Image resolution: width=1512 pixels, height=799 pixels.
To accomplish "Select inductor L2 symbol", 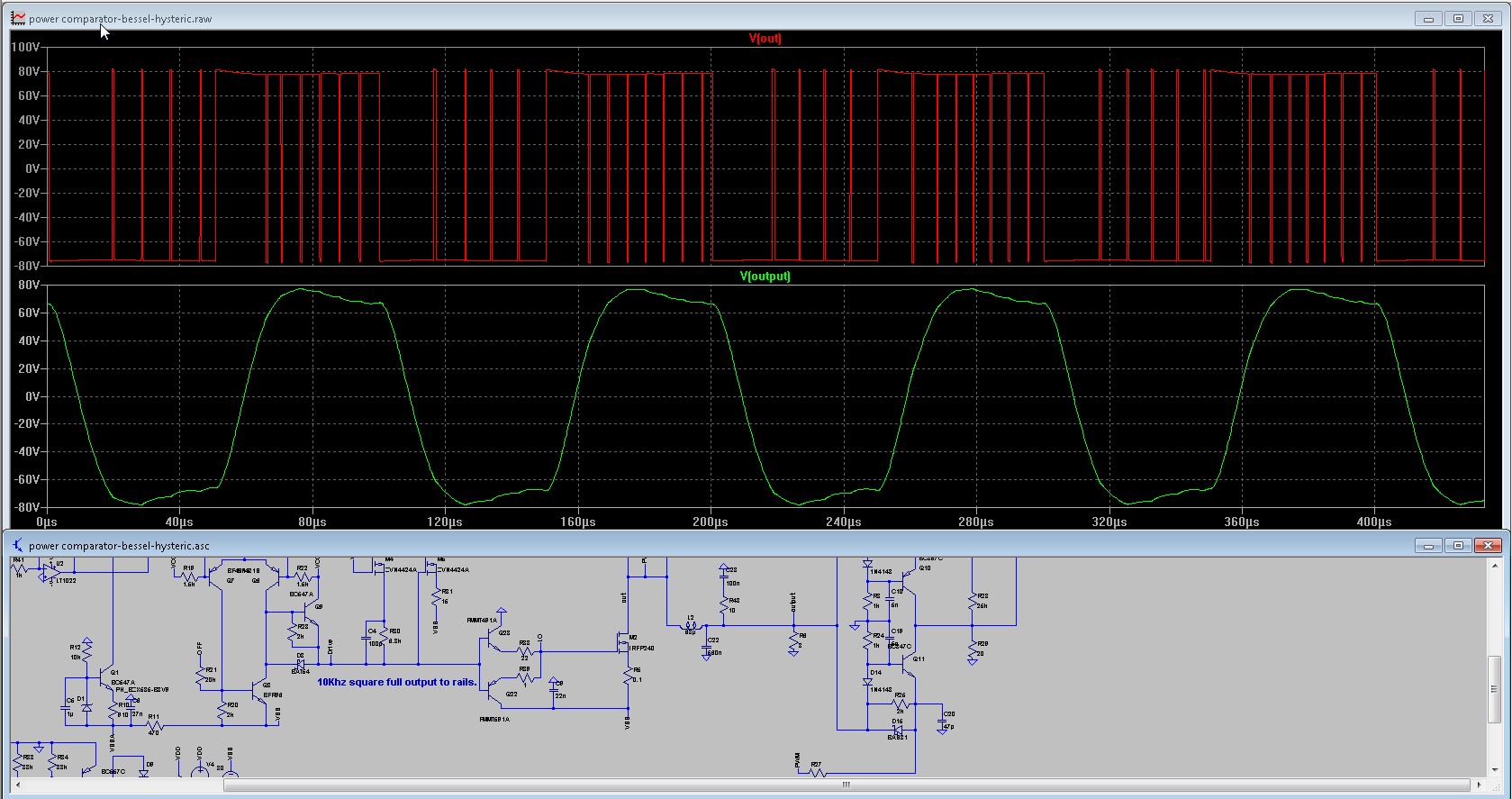I will (691, 627).
